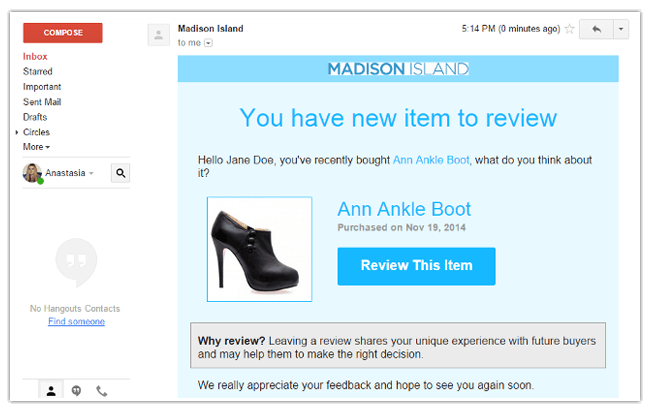Open the Circles label

tap(36, 132)
